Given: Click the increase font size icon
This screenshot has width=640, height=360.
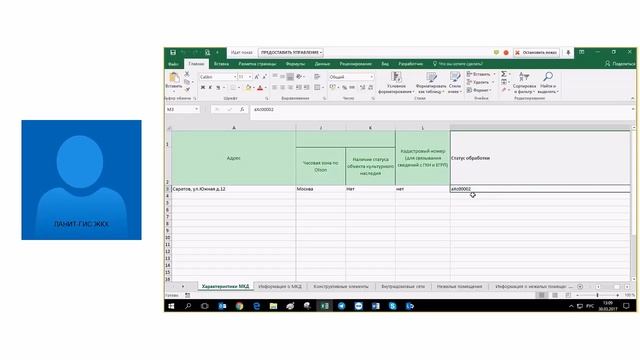Looking at the screenshot, I should click(257, 77).
